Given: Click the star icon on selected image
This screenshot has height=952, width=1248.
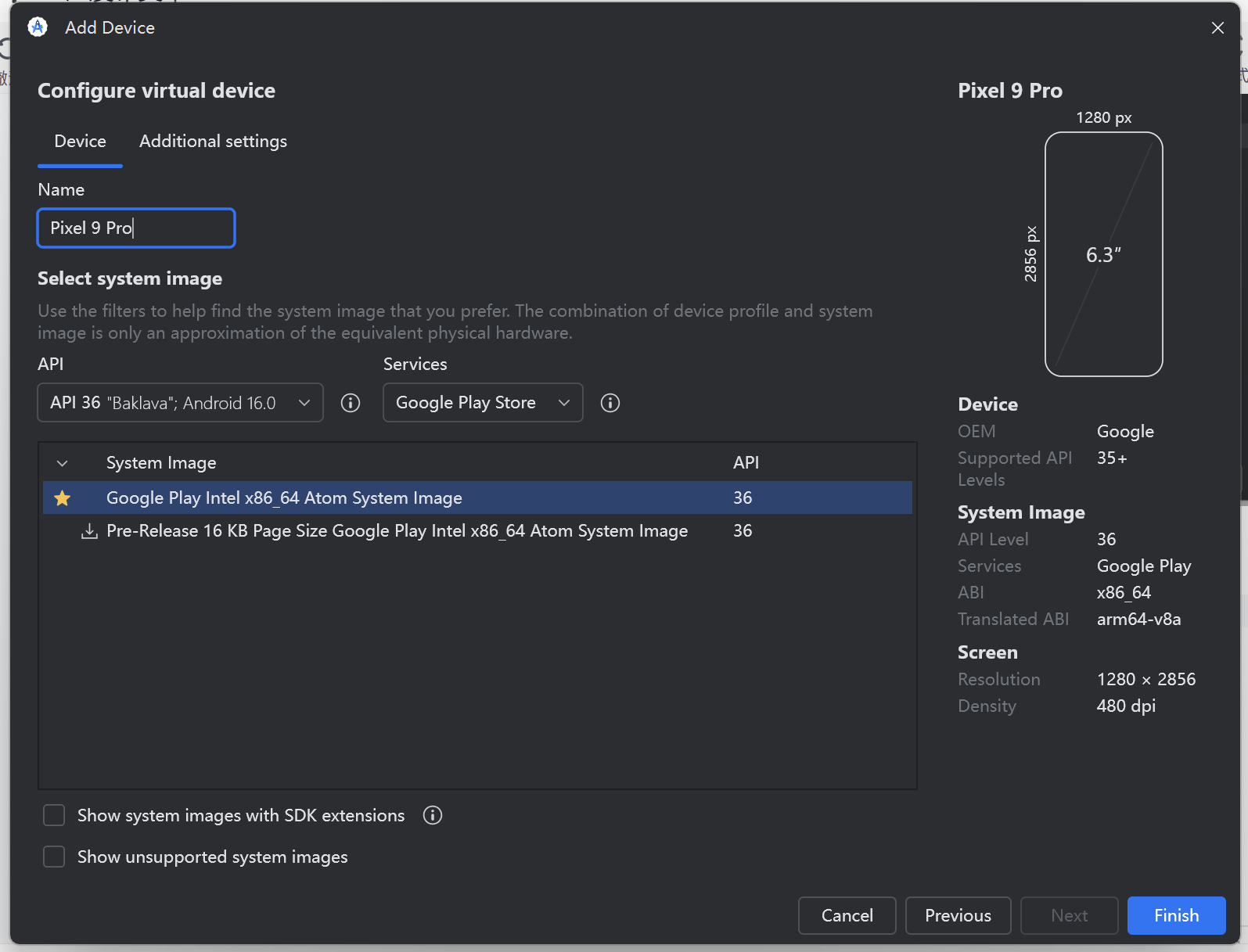Looking at the screenshot, I should tap(63, 498).
